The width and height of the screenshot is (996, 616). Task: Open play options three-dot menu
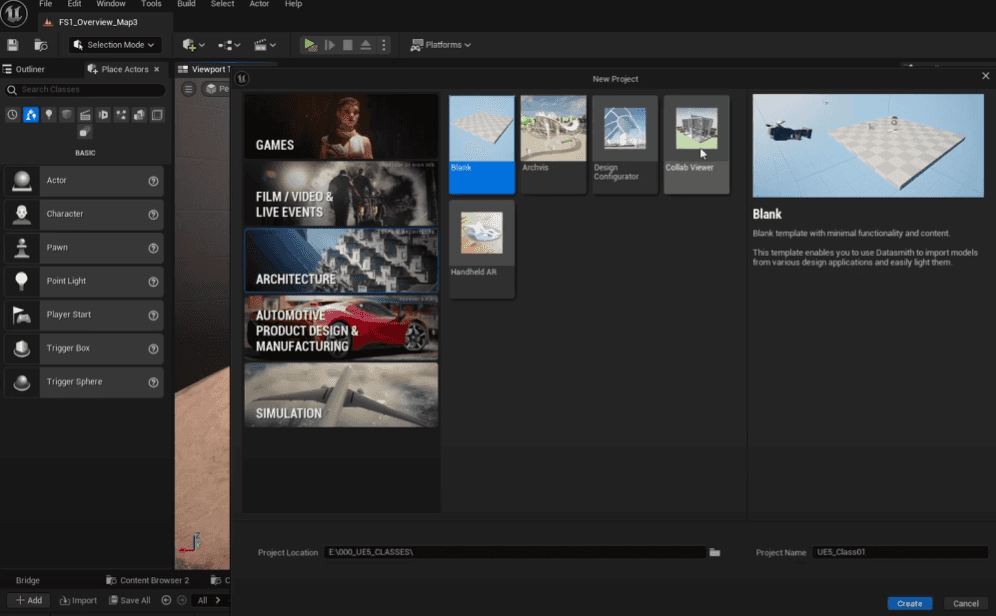tap(384, 44)
